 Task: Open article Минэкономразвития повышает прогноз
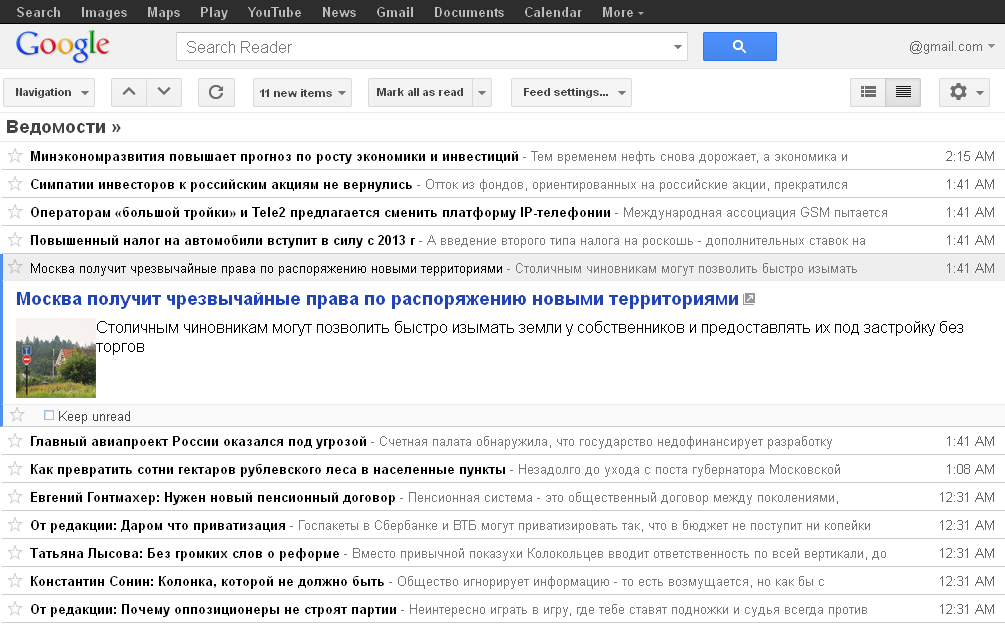tap(274, 156)
